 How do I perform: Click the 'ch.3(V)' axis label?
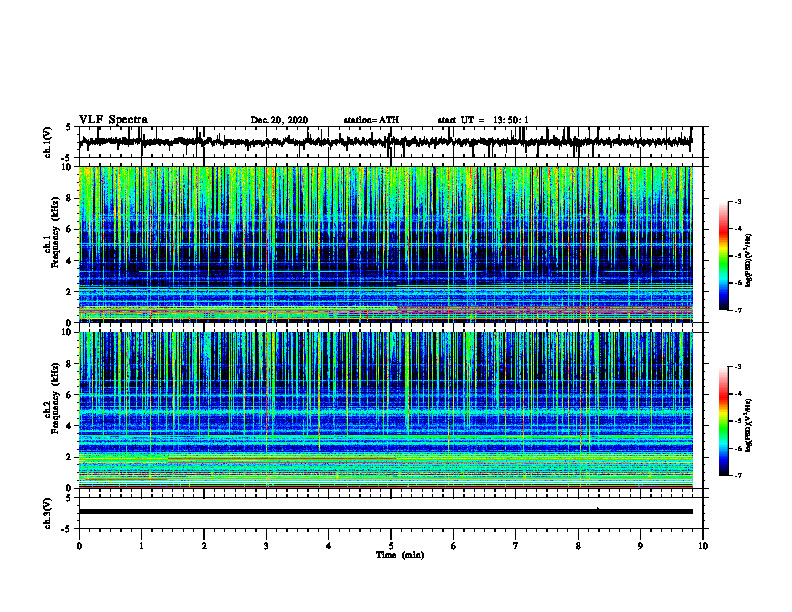(47, 513)
